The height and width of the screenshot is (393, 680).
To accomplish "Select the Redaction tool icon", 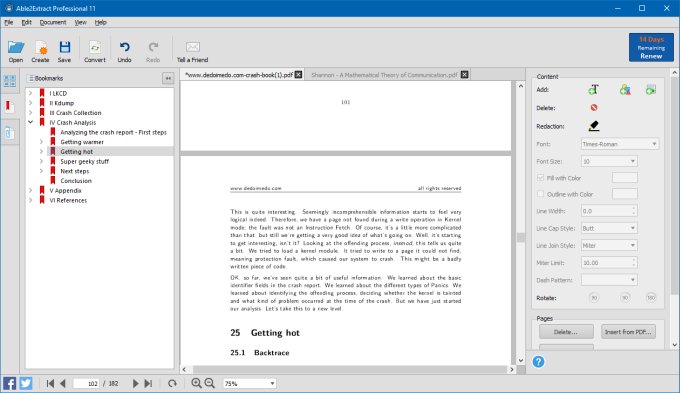I will (x=594, y=126).
